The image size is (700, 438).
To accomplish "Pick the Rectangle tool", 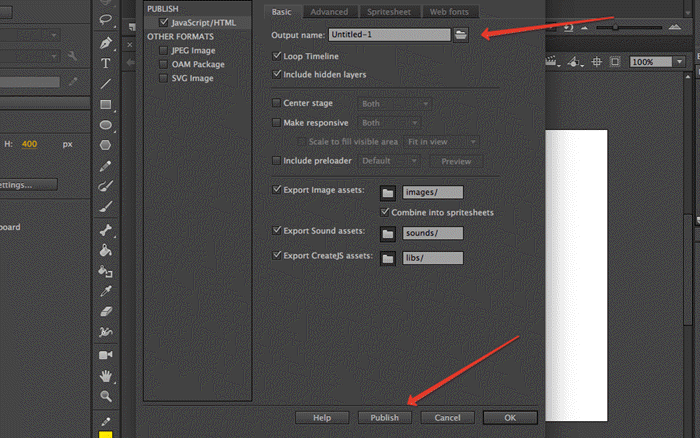I will 105,104.
